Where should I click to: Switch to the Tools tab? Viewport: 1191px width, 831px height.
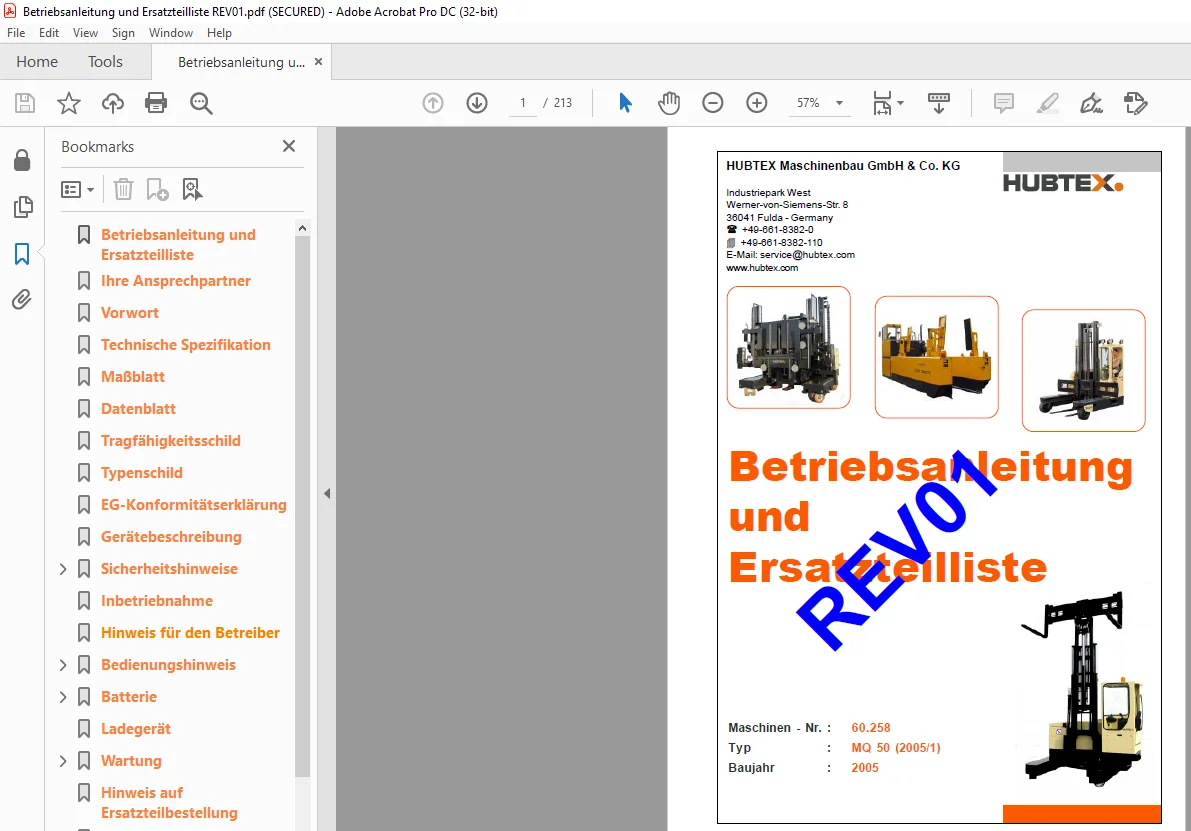coord(105,62)
